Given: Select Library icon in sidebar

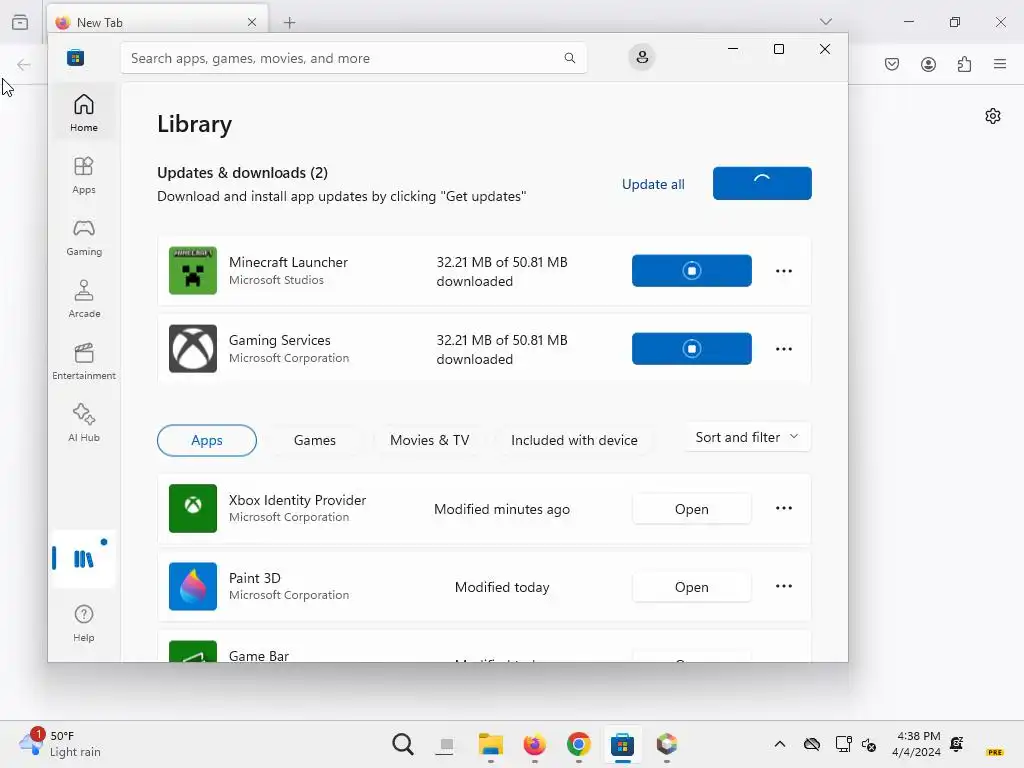Looking at the screenshot, I should (84, 558).
